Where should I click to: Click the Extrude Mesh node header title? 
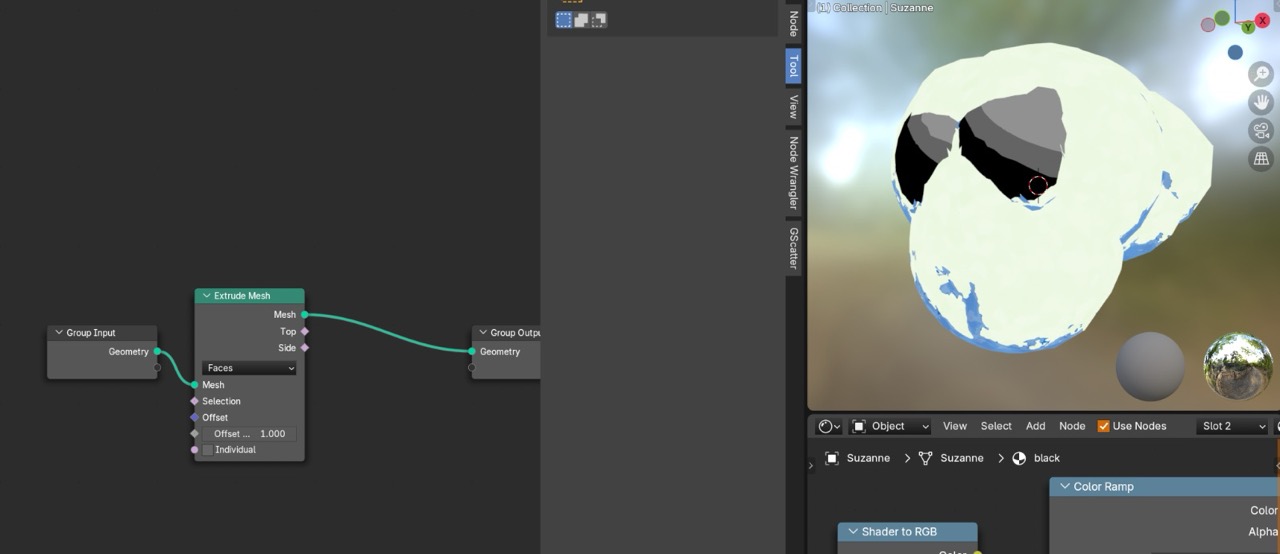pos(242,296)
